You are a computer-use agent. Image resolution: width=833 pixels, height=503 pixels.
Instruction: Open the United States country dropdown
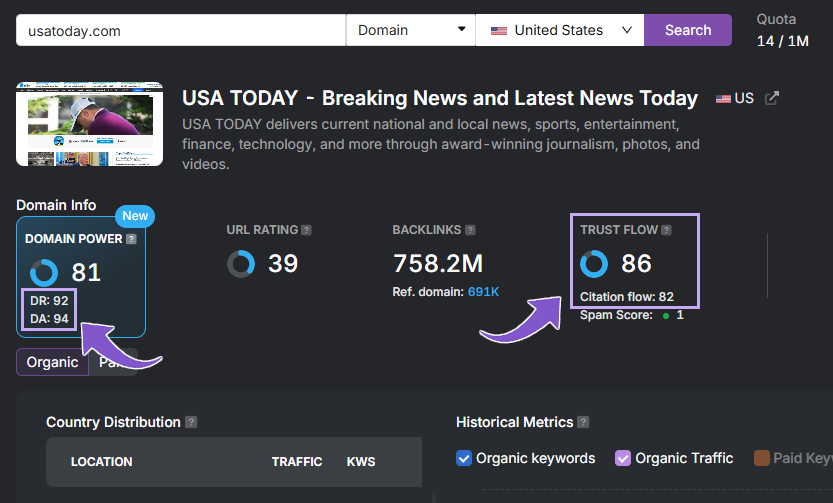tap(560, 30)
